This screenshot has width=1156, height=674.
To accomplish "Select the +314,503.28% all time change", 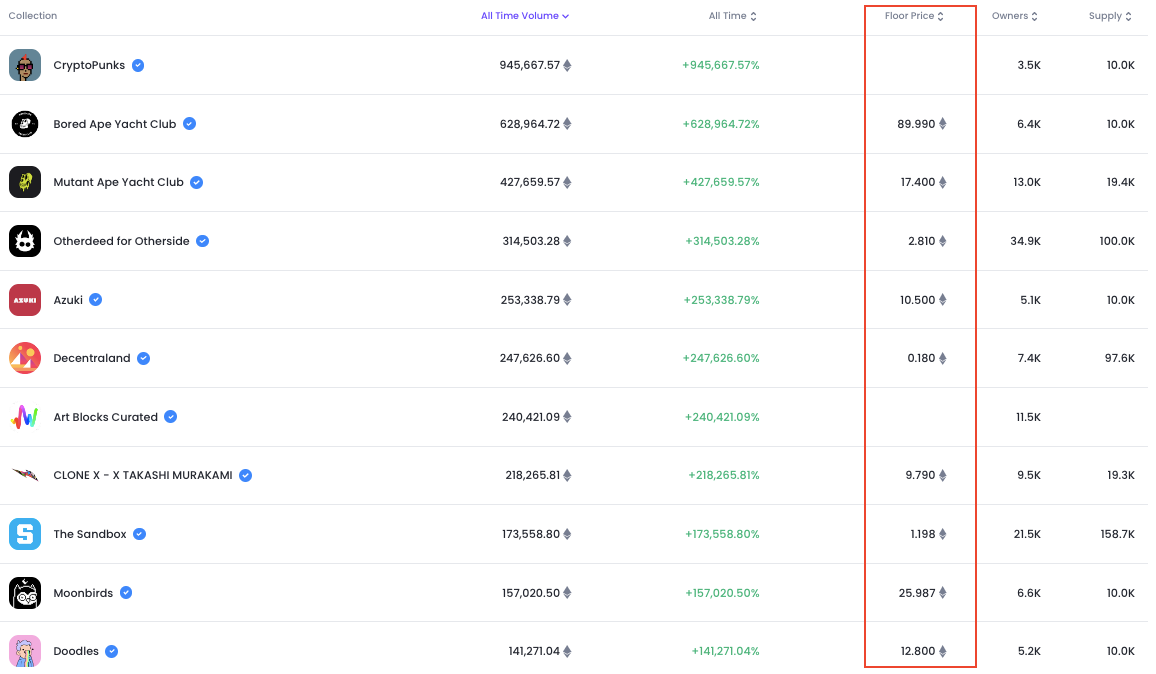I will (722, 241).
